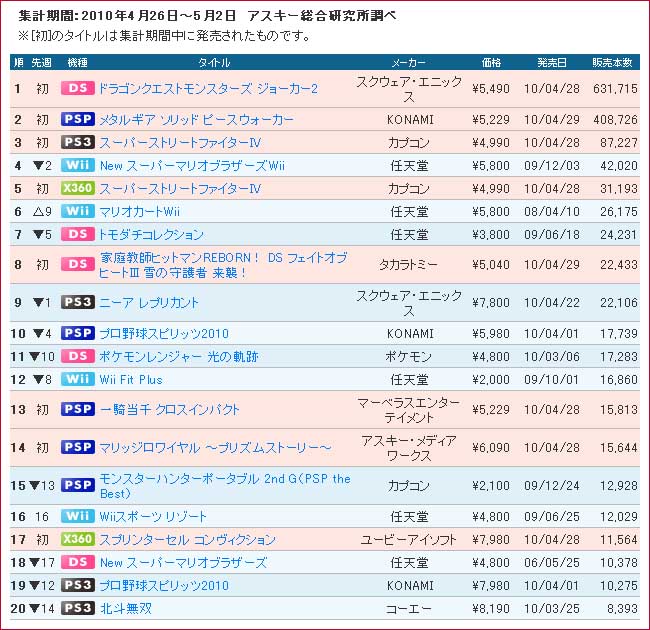
Task: Click the PSP badge beside 一騎当千 クロスインパクト
Action: (x=78, y=410)
